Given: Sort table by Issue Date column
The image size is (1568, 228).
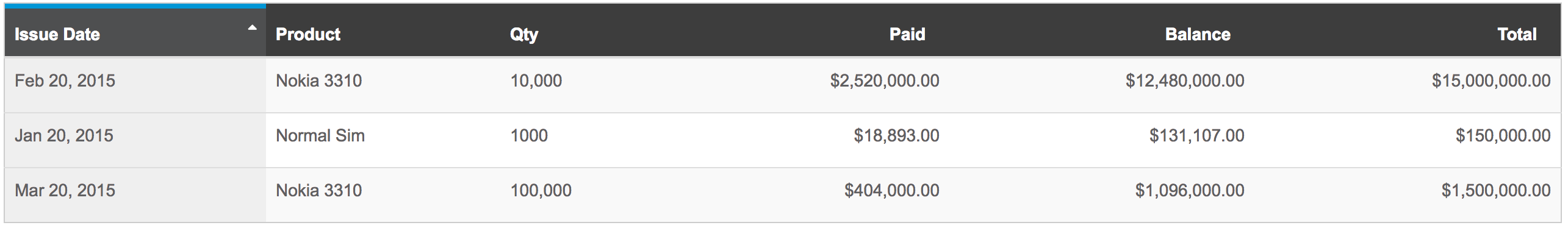Looking at the screenshot, I should point(57,34).
